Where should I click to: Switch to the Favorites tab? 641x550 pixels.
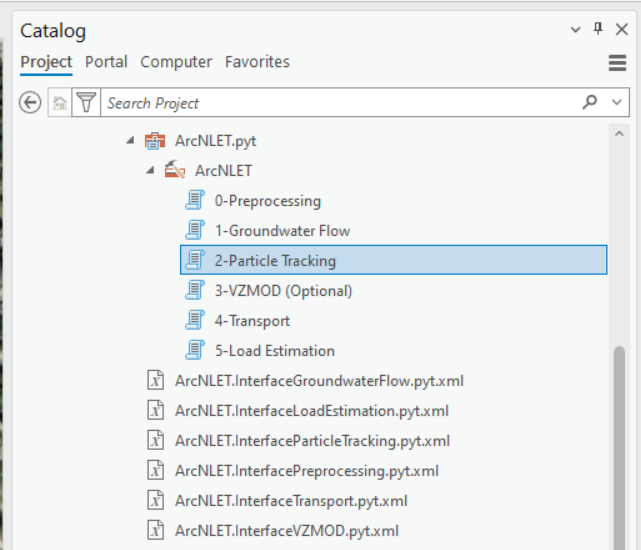pos(257,62)
